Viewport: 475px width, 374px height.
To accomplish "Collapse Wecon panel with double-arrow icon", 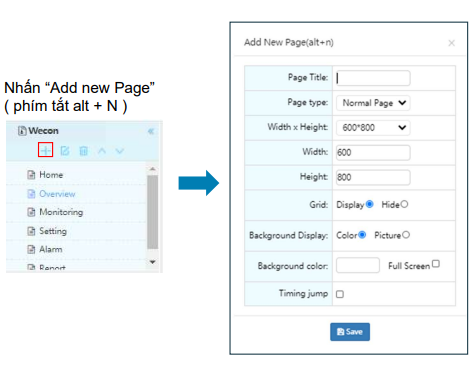I will tap(151, 131).
